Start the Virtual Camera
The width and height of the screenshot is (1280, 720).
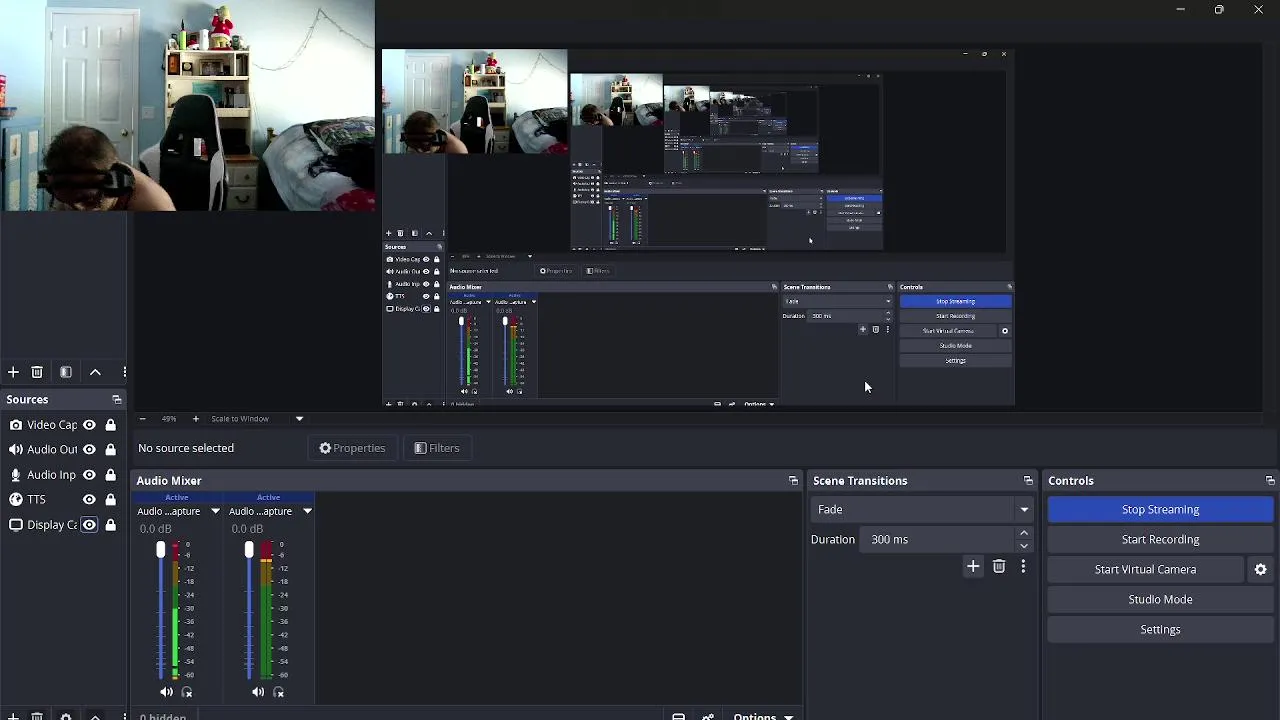[x=1145, y=569]
